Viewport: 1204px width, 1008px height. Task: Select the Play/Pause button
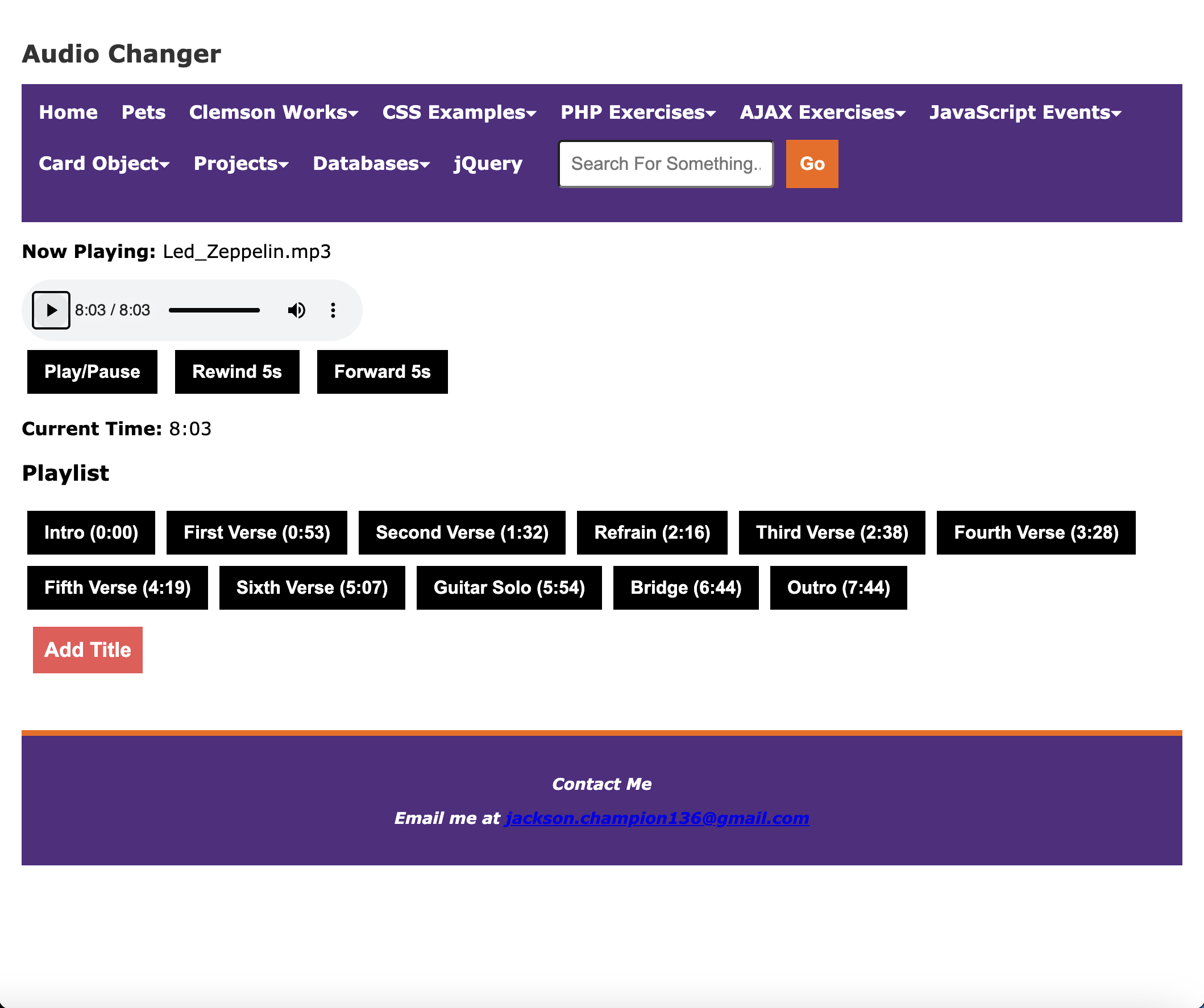[x=92, y=372]
